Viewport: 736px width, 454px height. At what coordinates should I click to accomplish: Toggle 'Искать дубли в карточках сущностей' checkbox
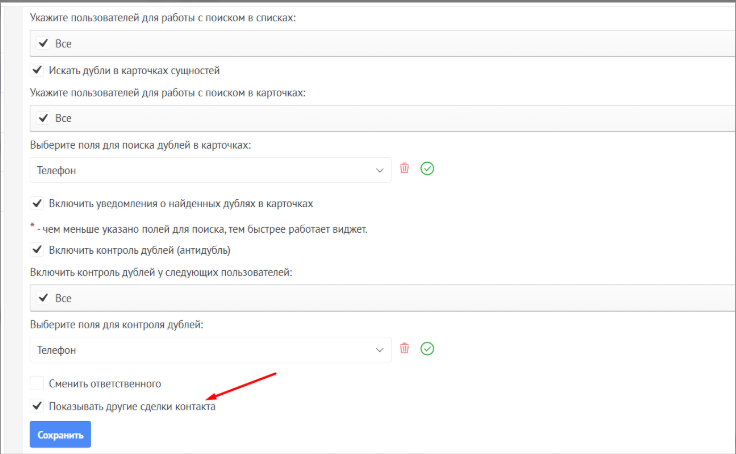(x=37, y=70)
